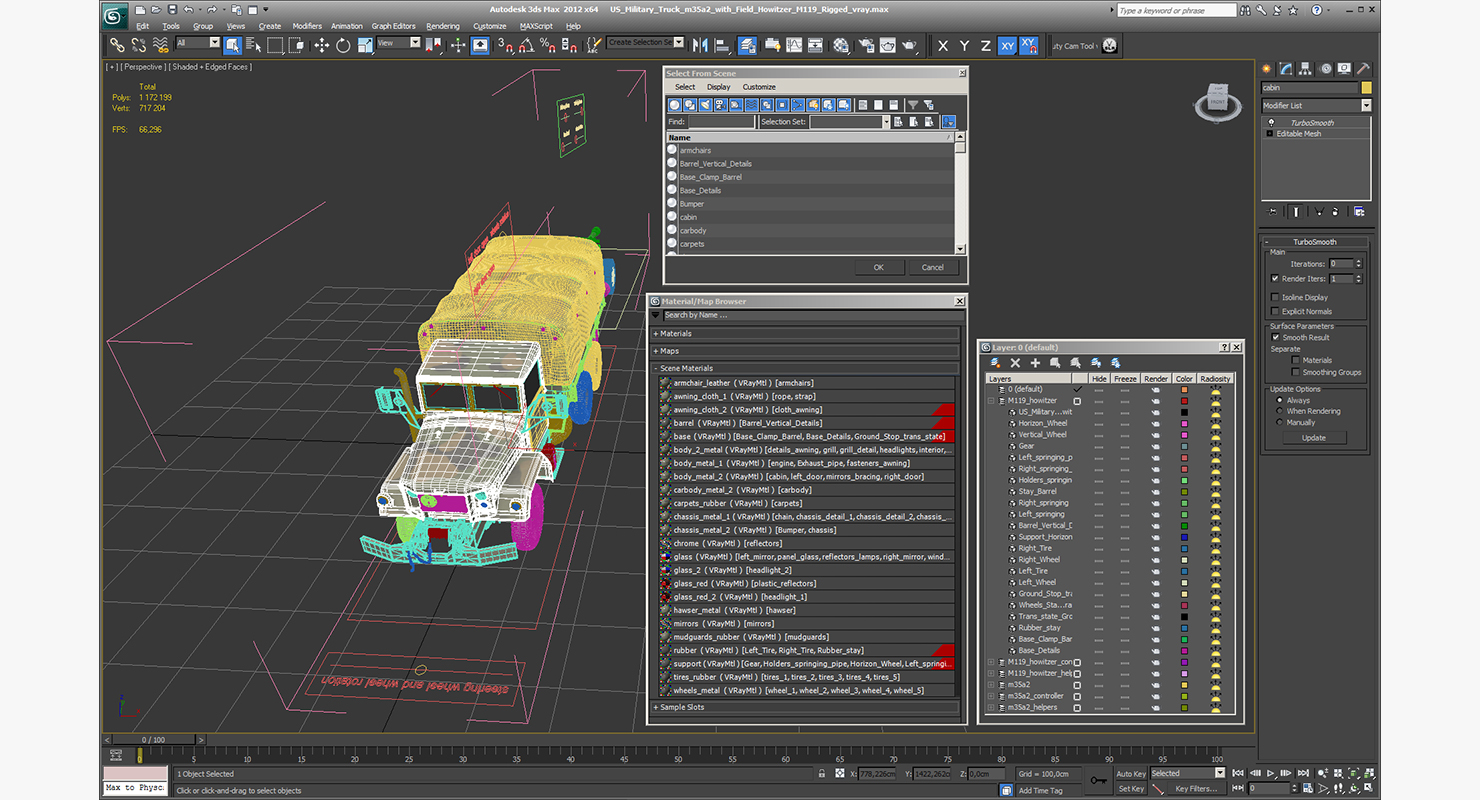This screenshot has height=800, width=1480.
Task: Click Cancel in Select From Scene
Action: pos(932,267)
